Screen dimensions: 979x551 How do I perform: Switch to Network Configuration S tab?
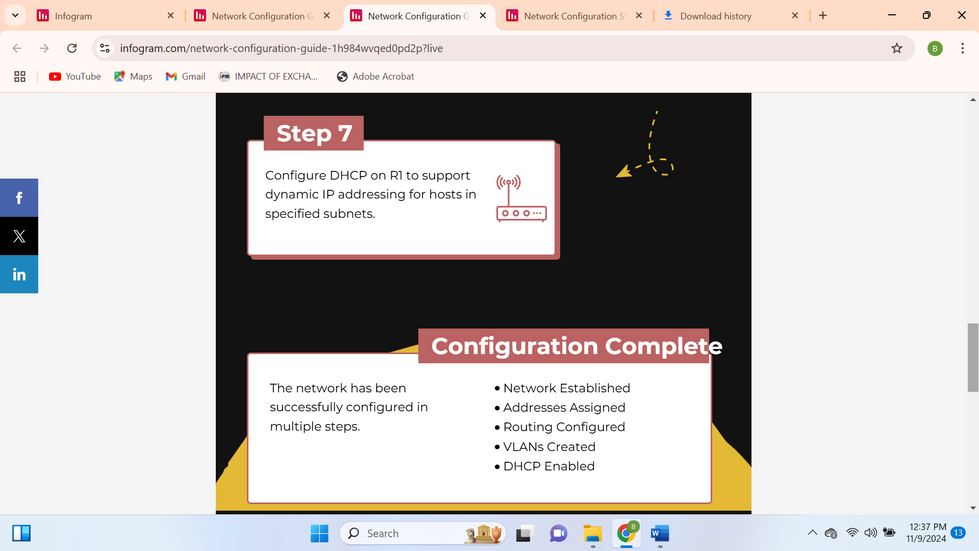(x=574, y=16)
